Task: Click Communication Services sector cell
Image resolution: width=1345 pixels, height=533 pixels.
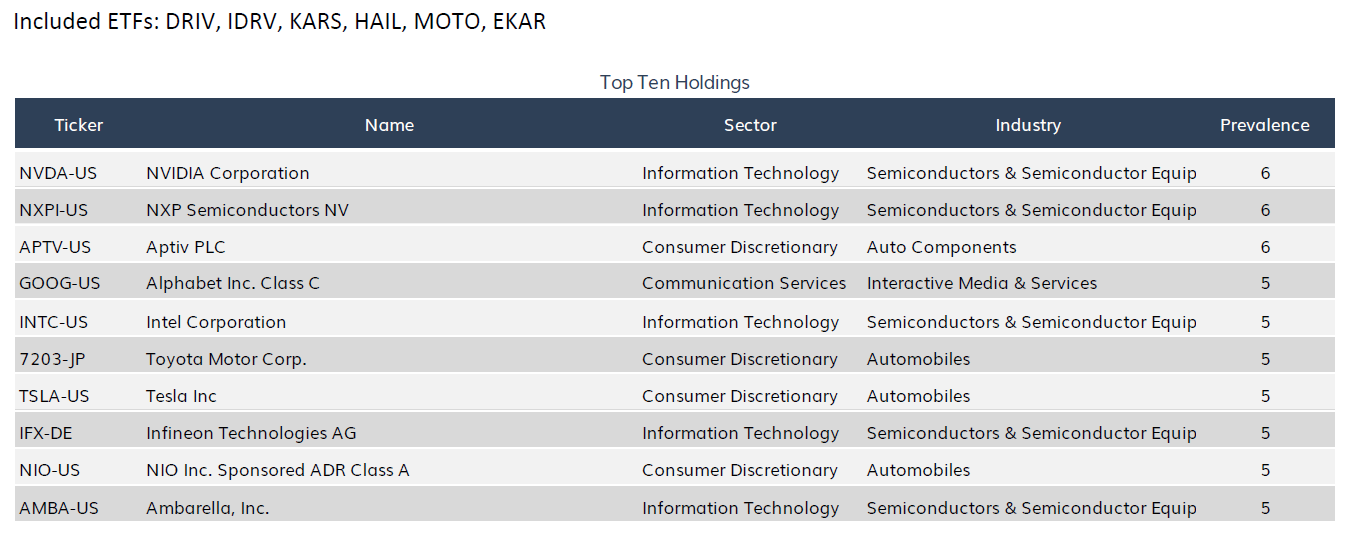Action: 744,283
